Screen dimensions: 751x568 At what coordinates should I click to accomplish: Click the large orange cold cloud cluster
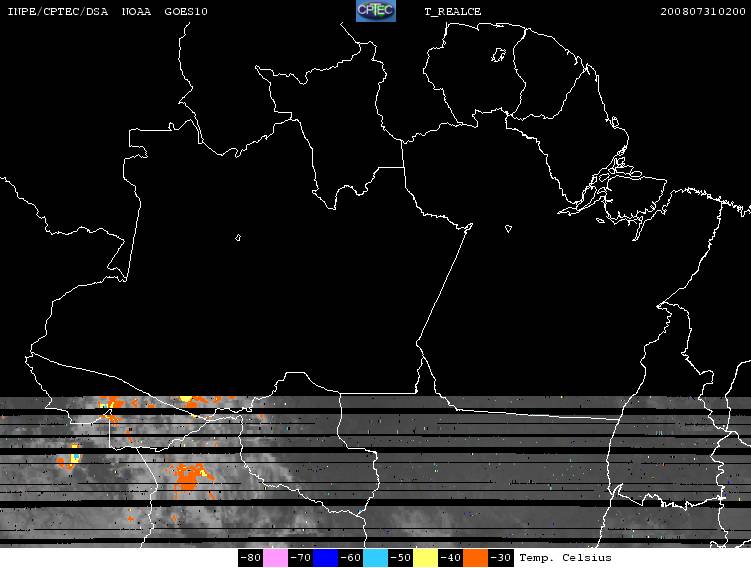point(190,477)
